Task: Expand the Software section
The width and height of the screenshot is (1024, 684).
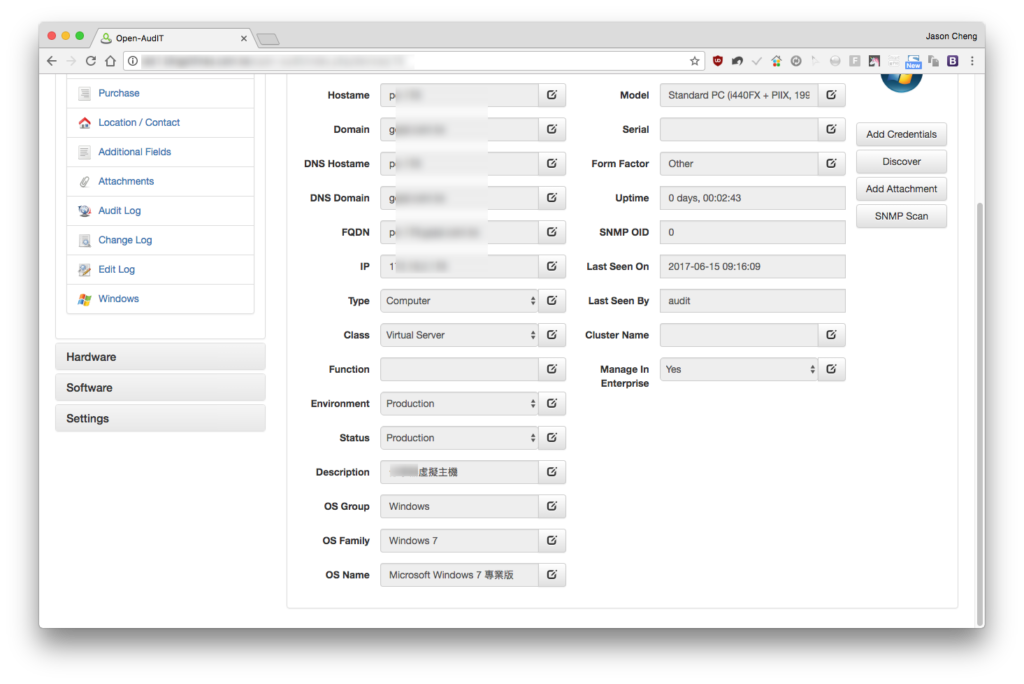Action: pyautogui.click(x=160, y=388)
